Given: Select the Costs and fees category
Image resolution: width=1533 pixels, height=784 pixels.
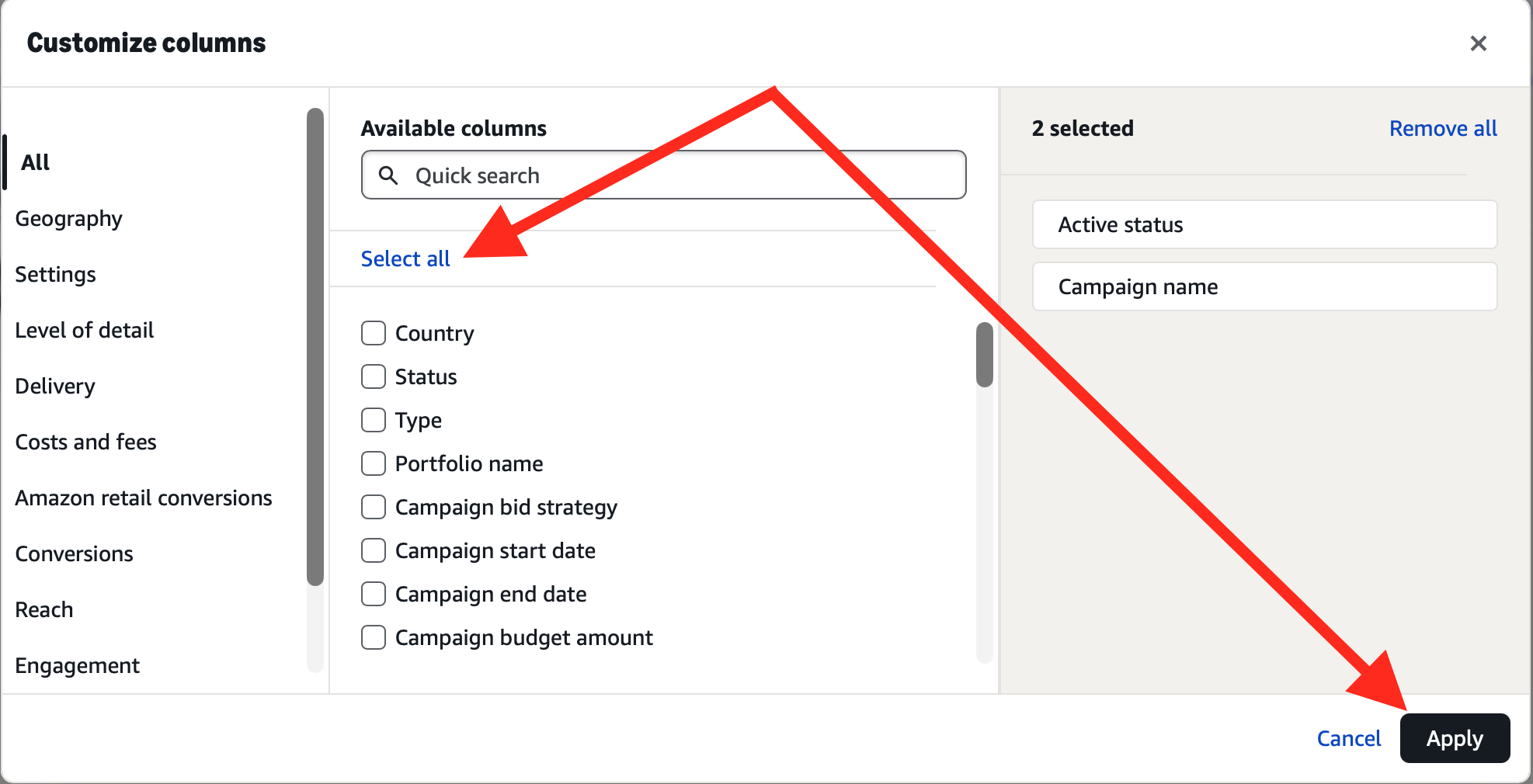Looking at the screenshot, I should [x=86, y=442].
